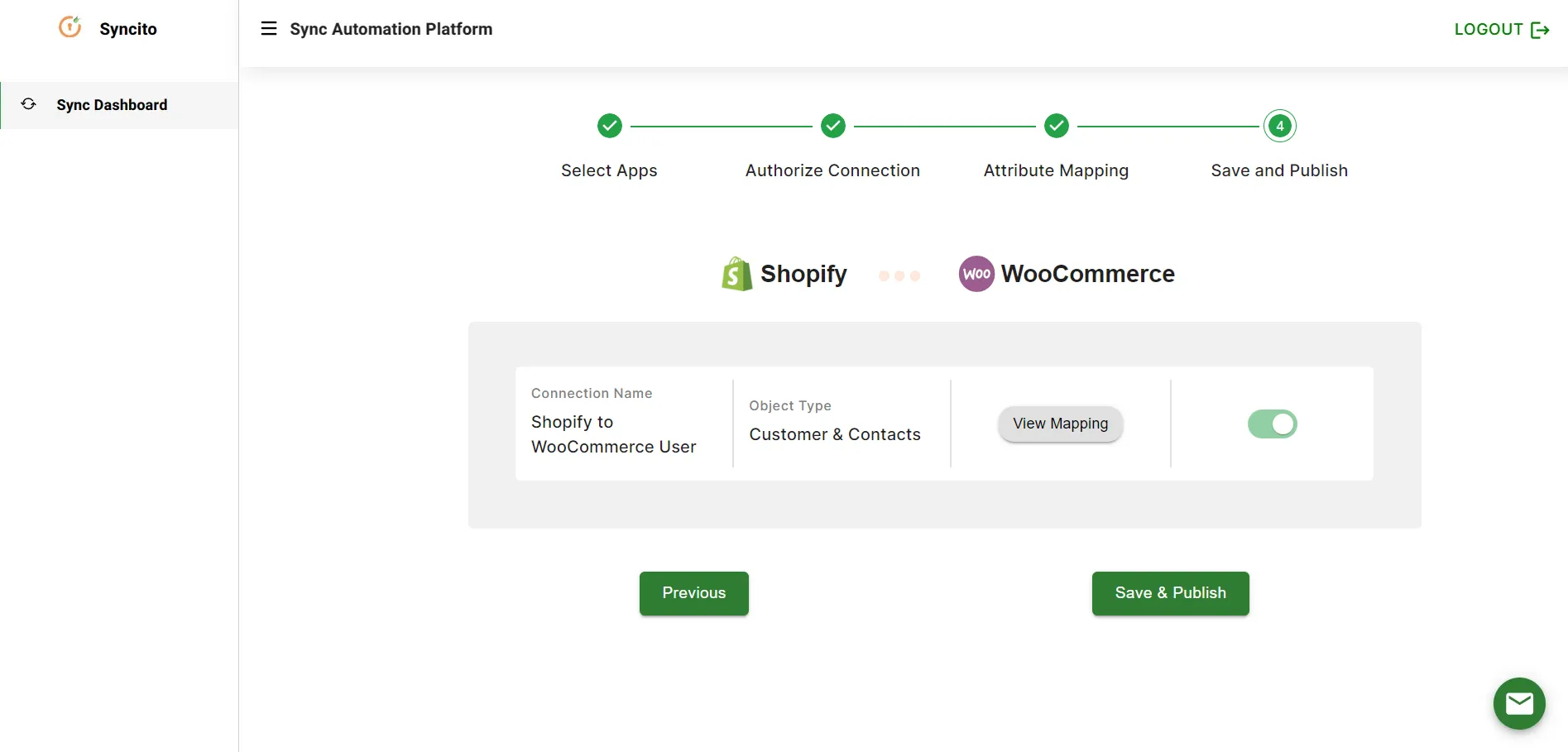
Task: Open View Mapping
Action: click(x=1059, y=424)
